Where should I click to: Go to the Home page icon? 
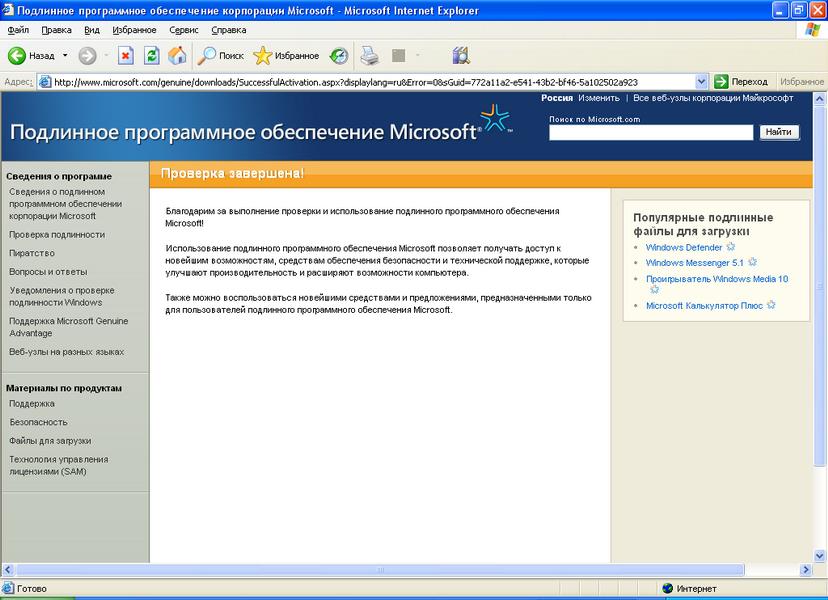click(177, 56)
